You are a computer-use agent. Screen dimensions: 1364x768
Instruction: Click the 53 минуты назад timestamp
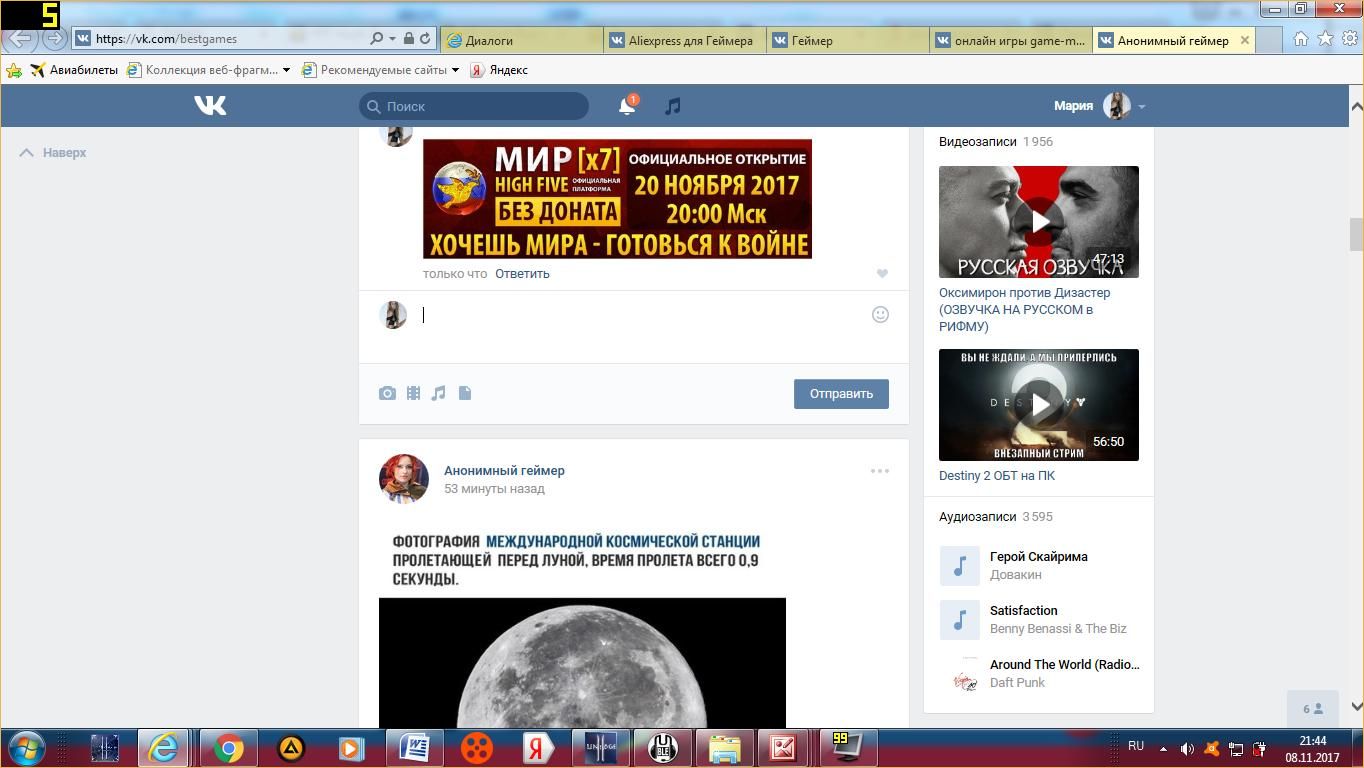coord(494,489)
